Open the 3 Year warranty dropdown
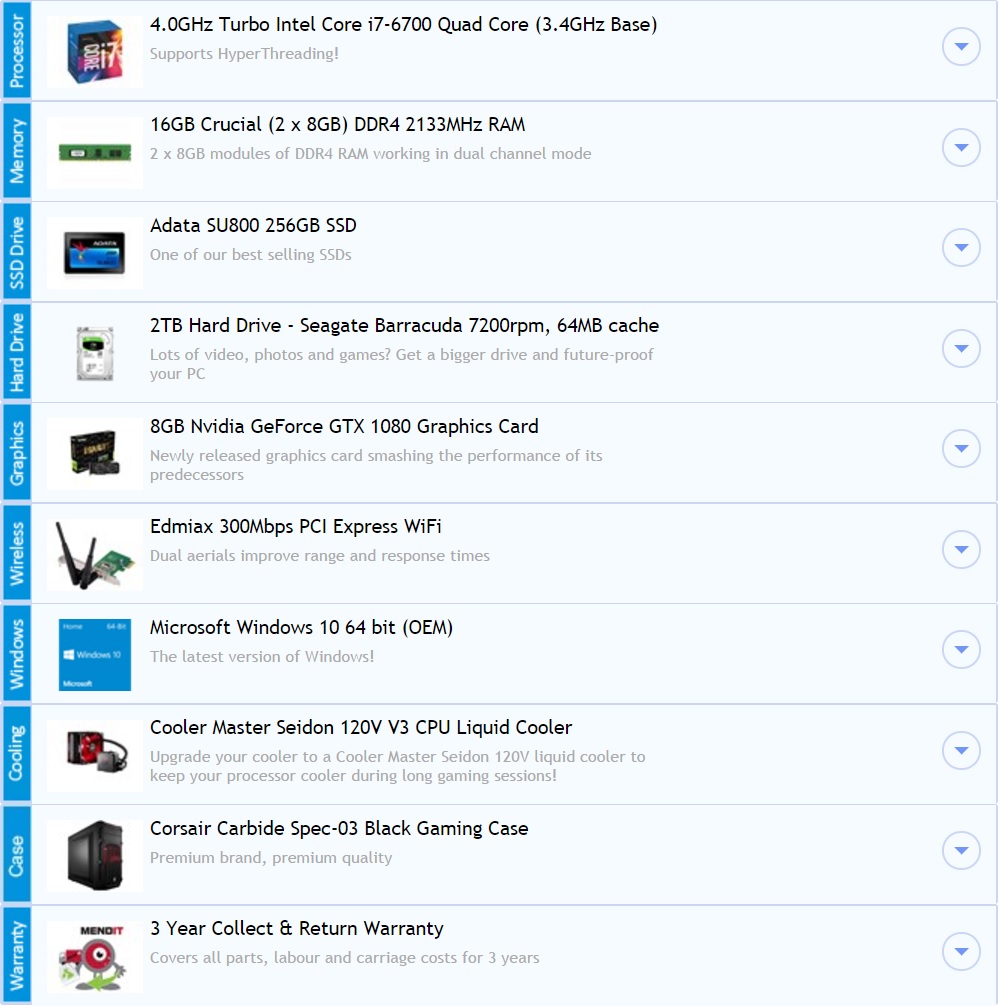 pos(961,951)
